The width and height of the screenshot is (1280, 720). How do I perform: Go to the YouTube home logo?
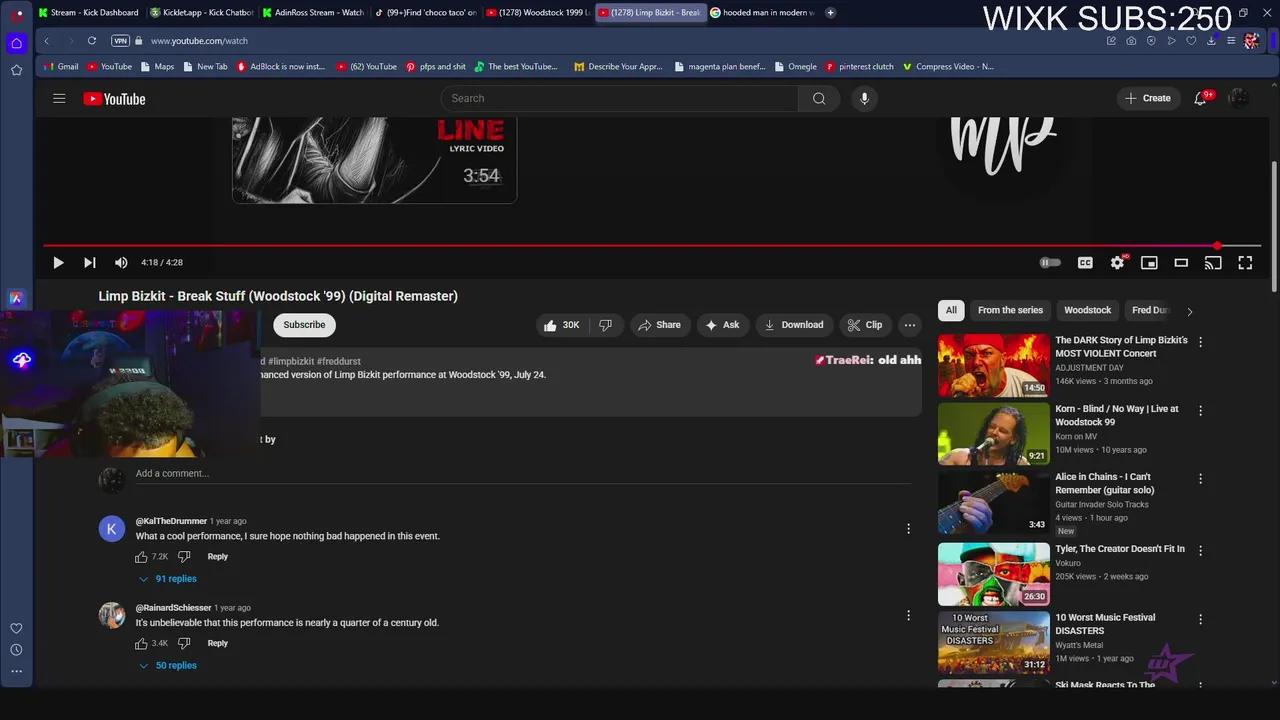[x=114, y=98]
